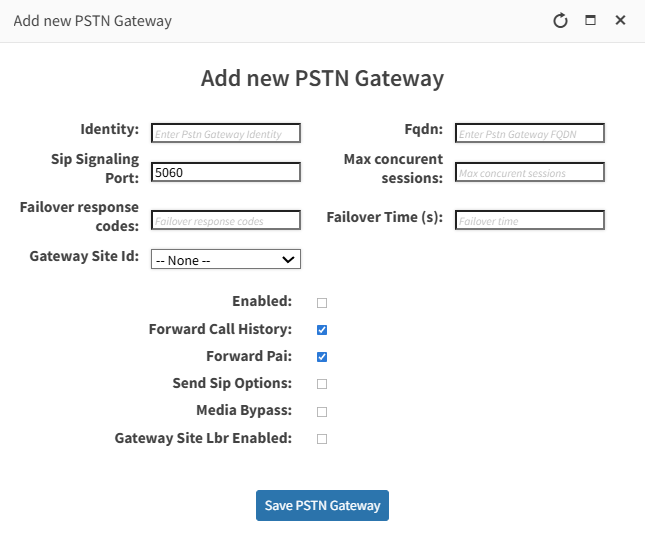Click the Add new PSTN Gateway heading
This screenshot has width=645, height=535.
(x=322, y=78)
